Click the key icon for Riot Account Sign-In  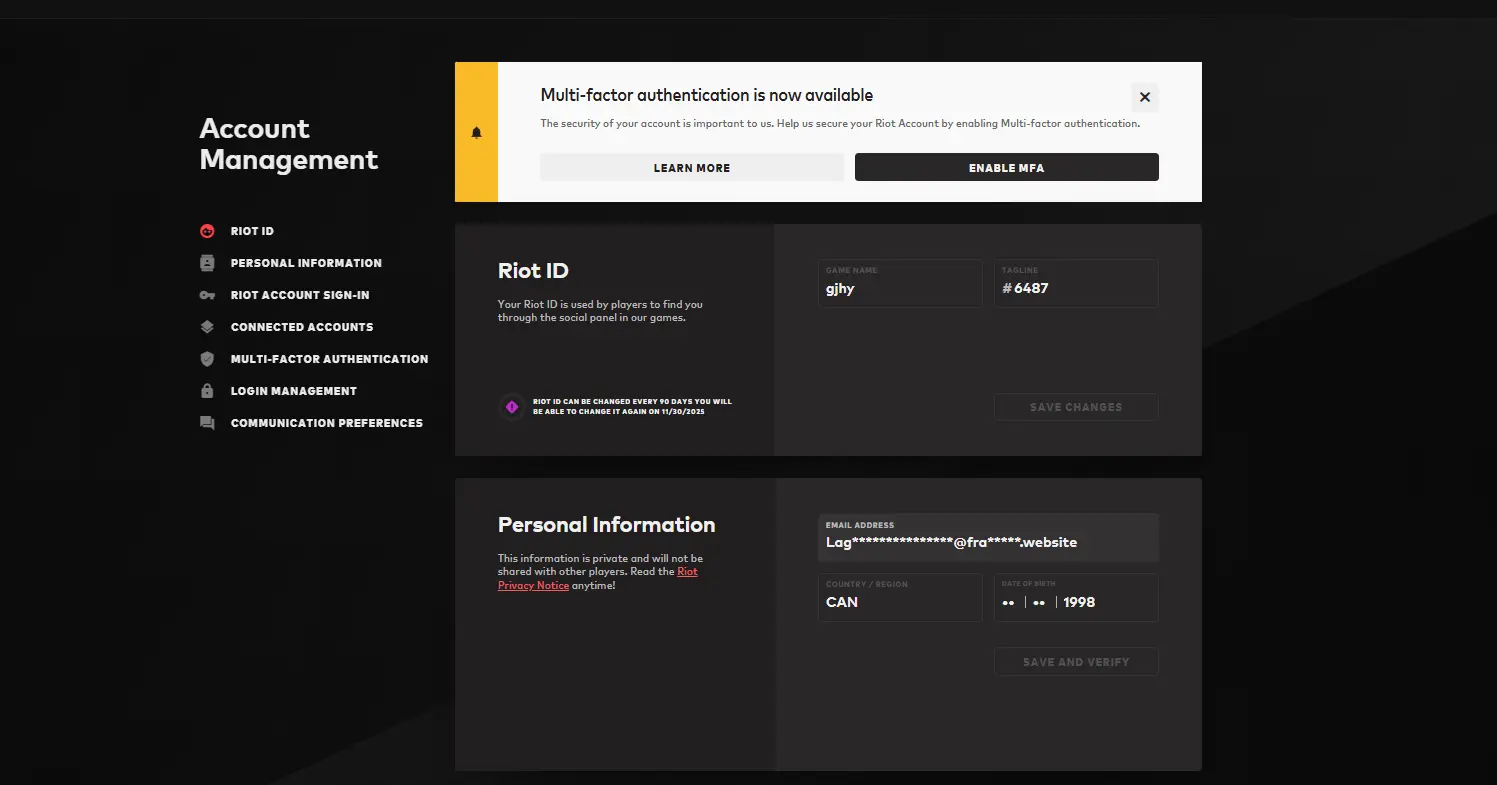click(x=207, y=295)
